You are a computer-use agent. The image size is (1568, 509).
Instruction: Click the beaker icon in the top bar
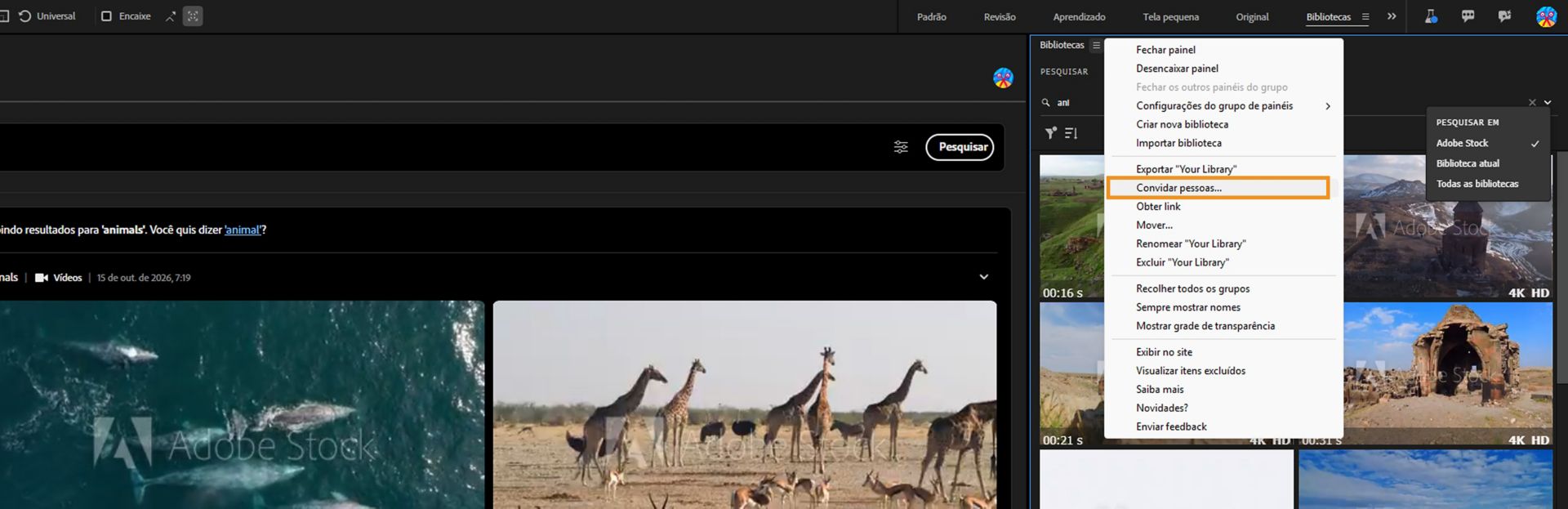pos(1431,16)
